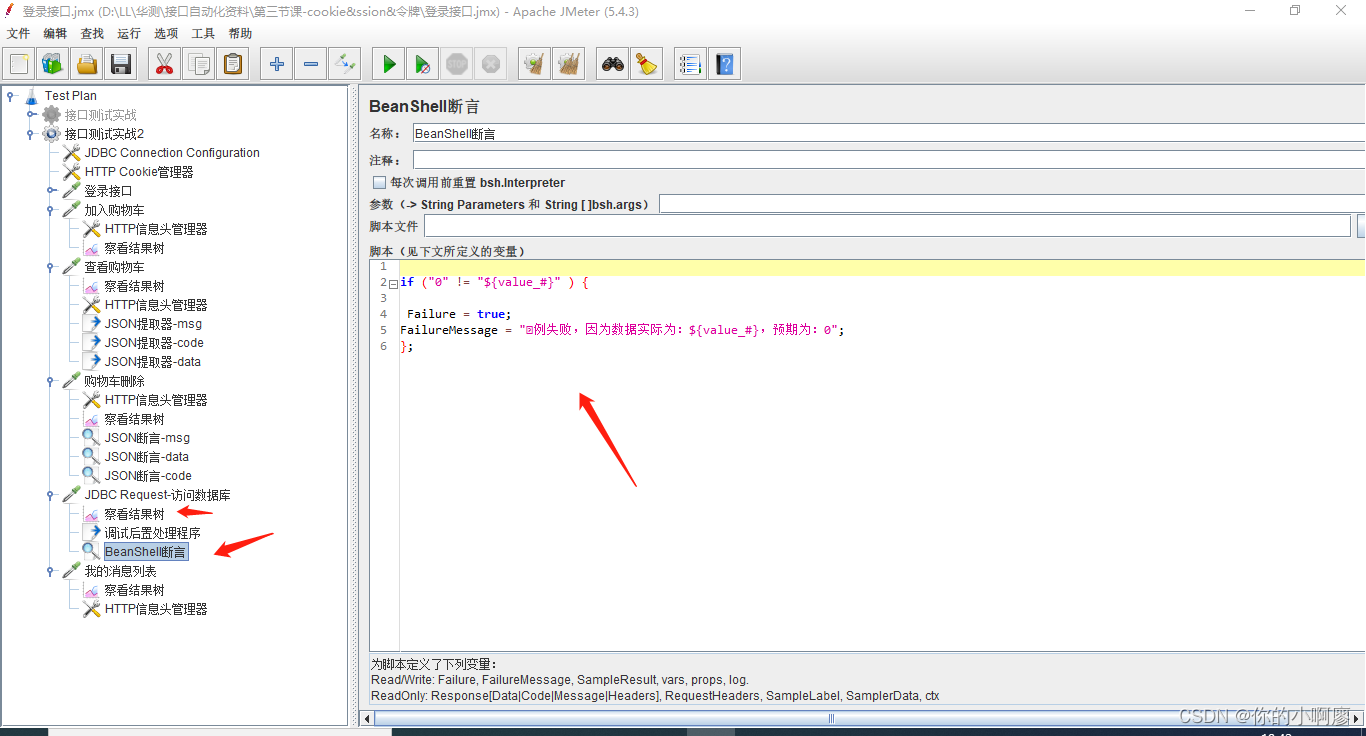Viewport: 1366px width, 736px height.
Task: Click the Stop test icon
Action: point(457,64)
